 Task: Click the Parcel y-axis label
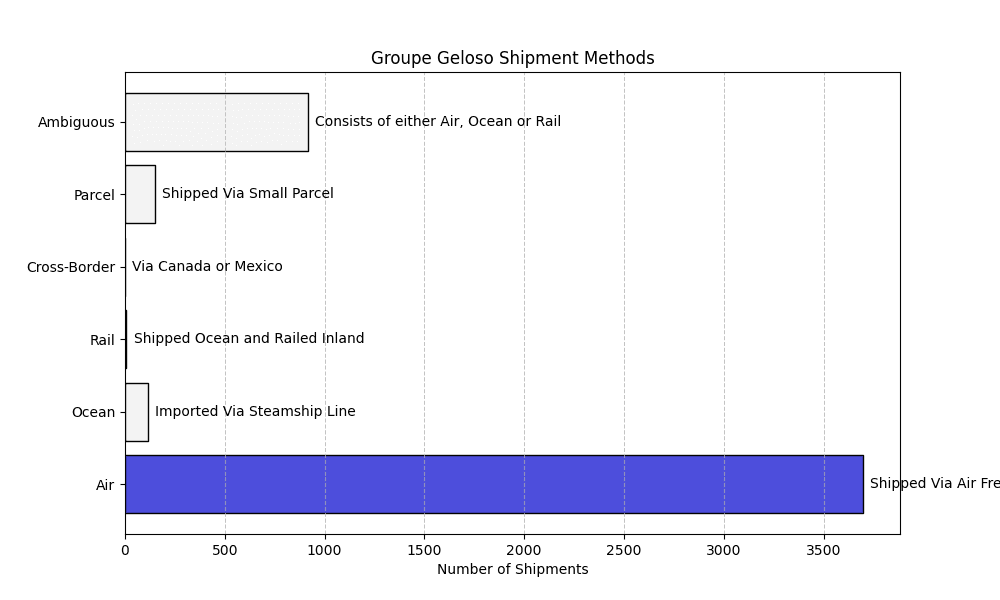(94, 195)
